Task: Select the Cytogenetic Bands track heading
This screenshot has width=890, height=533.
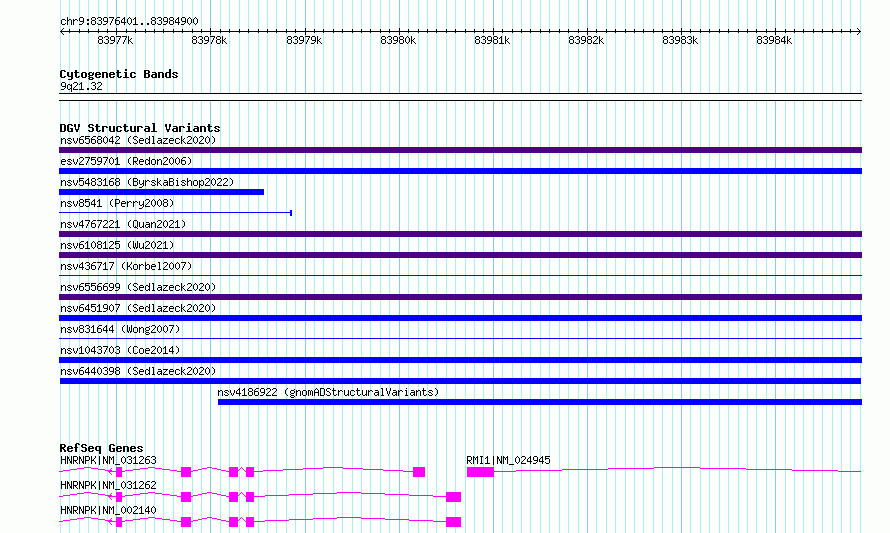Action: (x=119, y=74)
